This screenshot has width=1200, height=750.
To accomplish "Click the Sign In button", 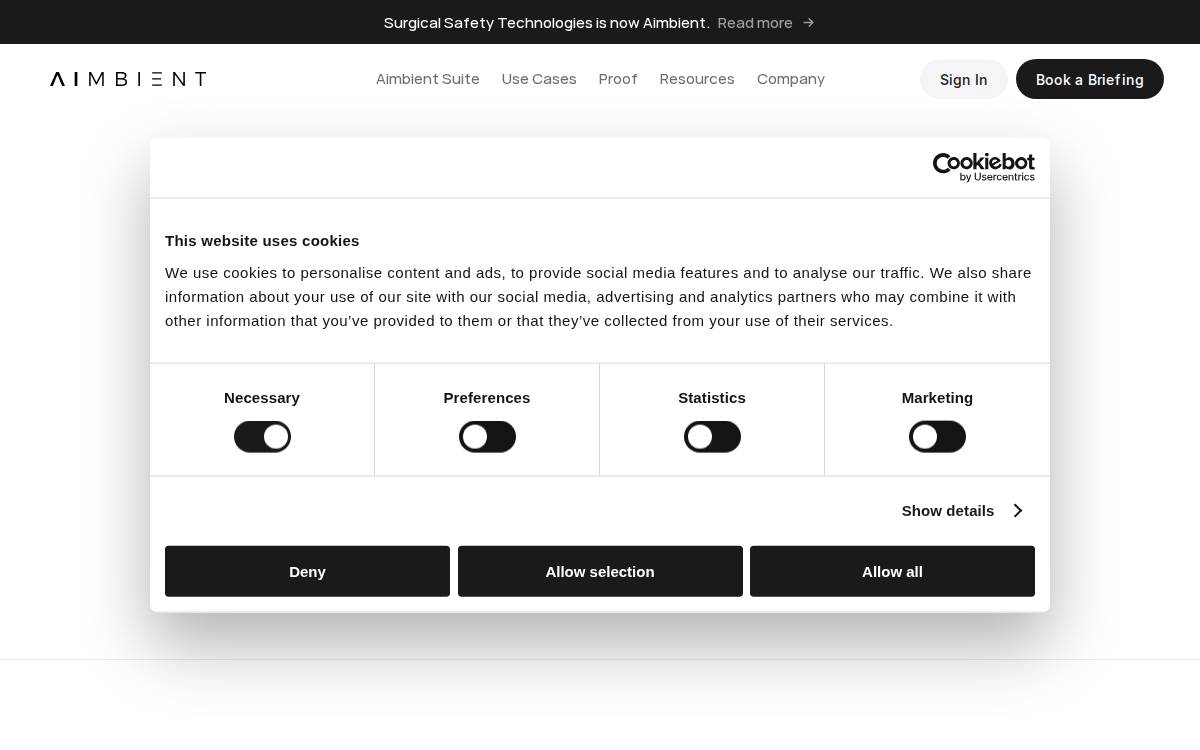I will click(964, 79).
